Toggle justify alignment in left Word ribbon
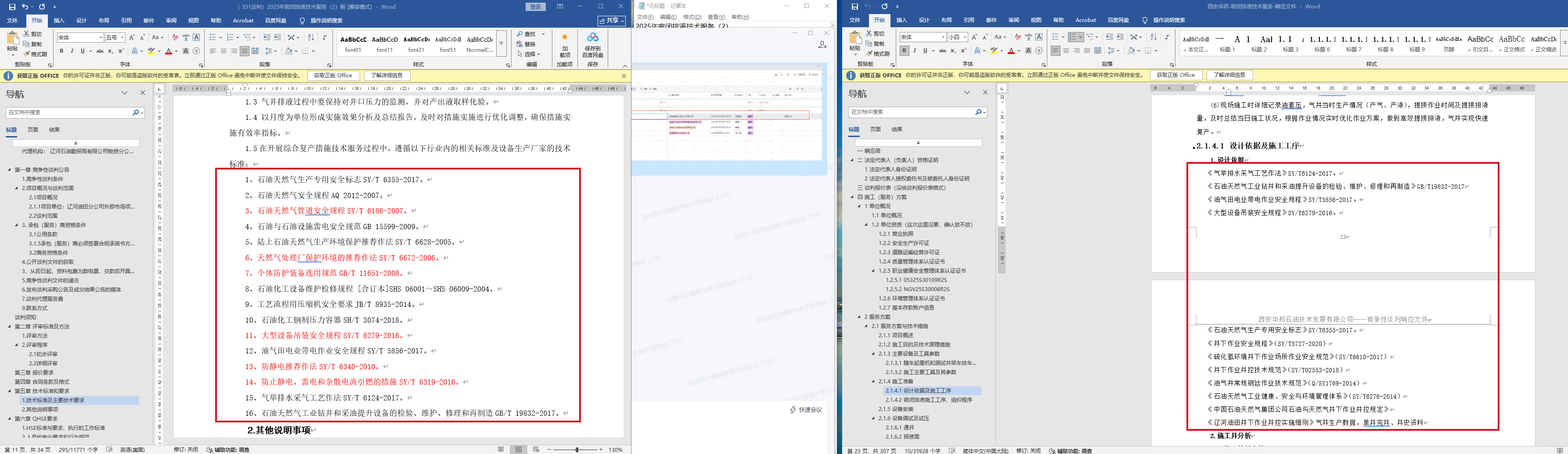1568x454 pixels. click(244, 51)
